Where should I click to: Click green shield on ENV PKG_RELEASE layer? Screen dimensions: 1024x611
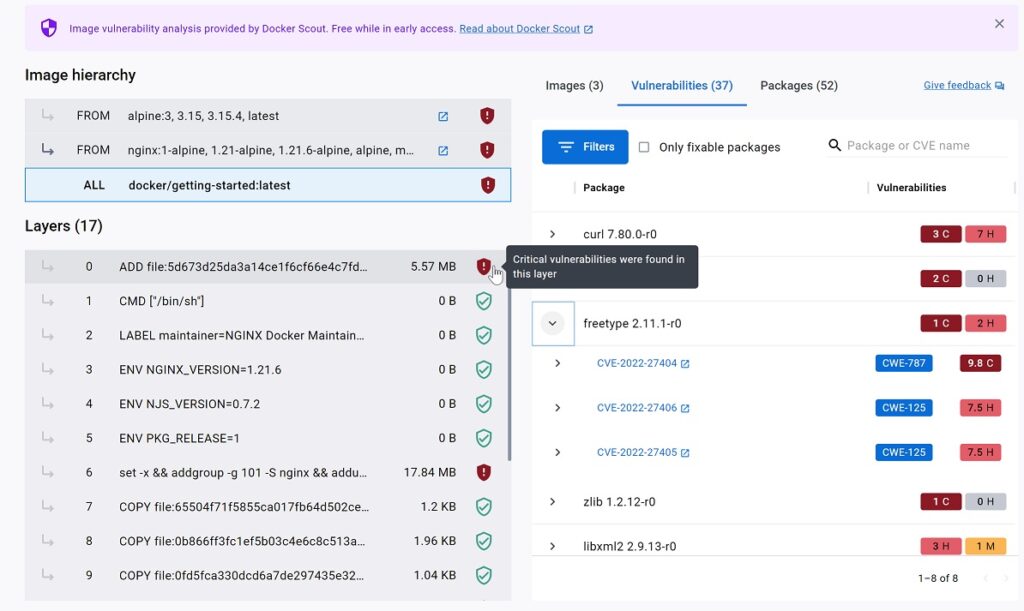483,438
